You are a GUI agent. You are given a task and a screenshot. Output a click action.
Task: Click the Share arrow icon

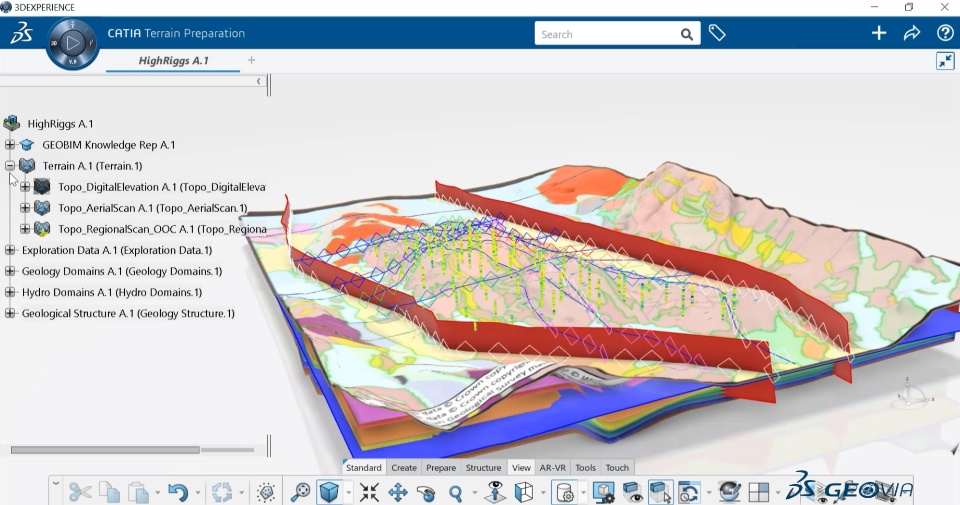click(912, 33)
